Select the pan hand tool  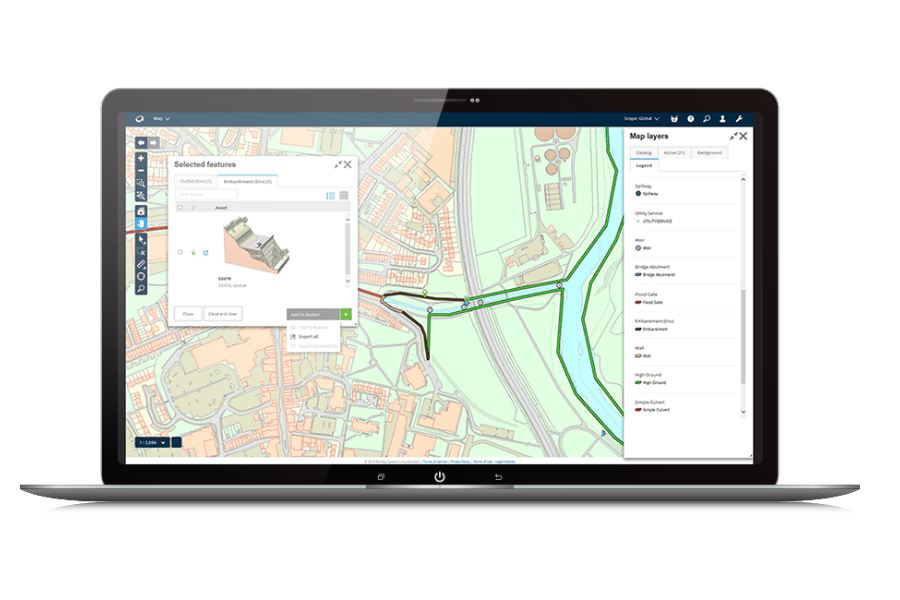tap(141, 223)
